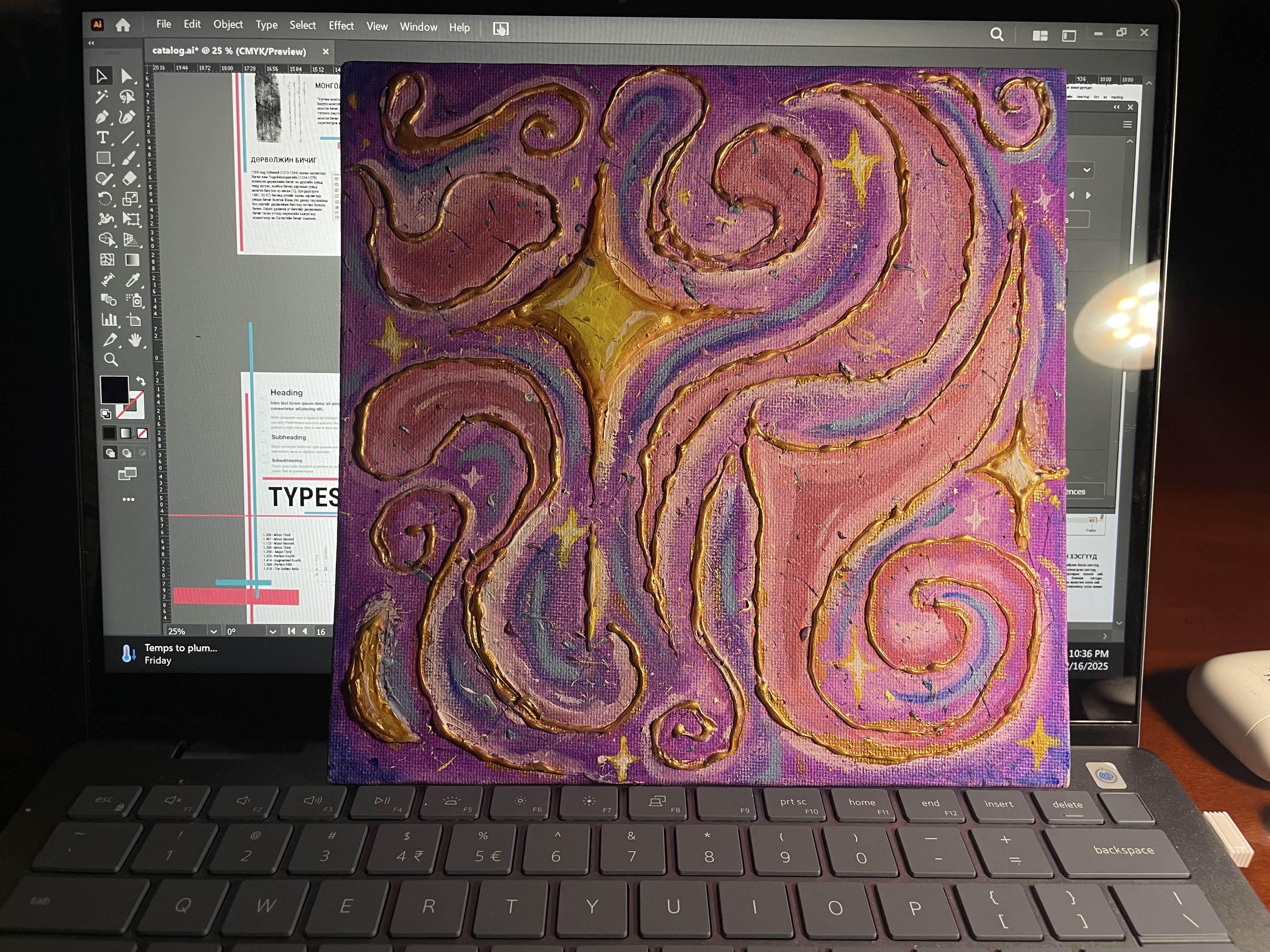Set paint to None mode
The width and height of the screenshot is (1270, 952).
[142, 433]
